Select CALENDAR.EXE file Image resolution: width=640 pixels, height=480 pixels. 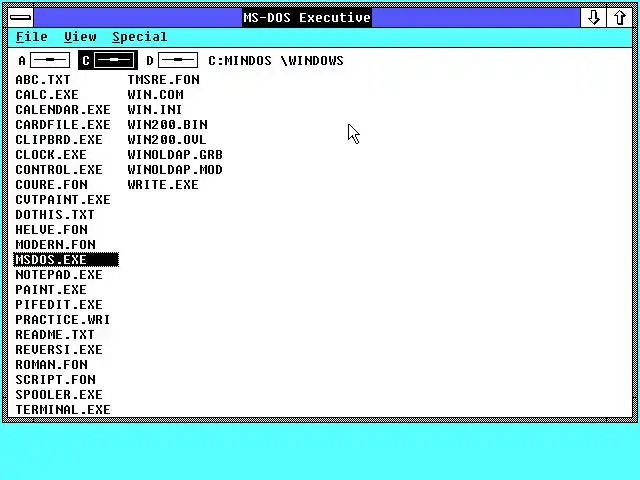coord(63,110)
